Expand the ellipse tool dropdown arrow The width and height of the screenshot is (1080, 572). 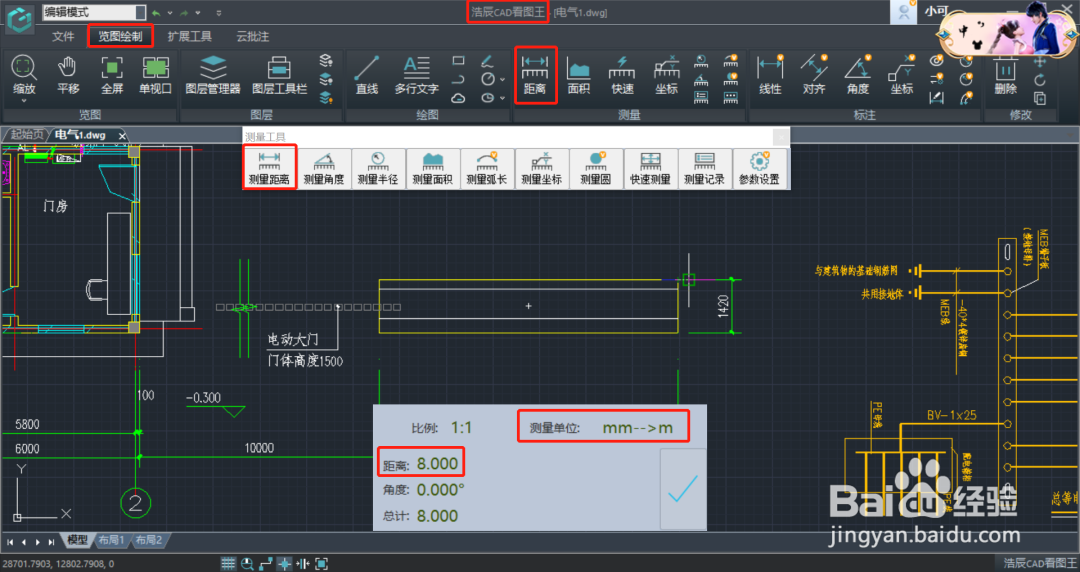tap(502, 98)
